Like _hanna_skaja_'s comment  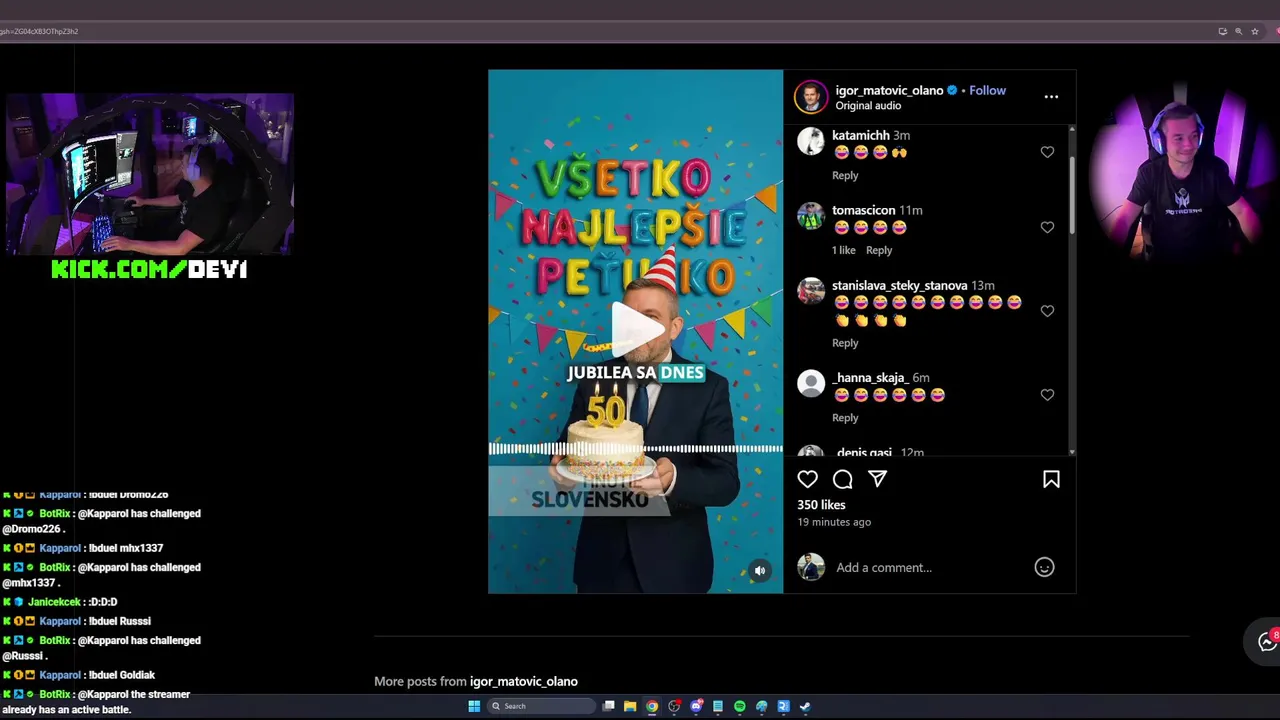pos(1047,395)
